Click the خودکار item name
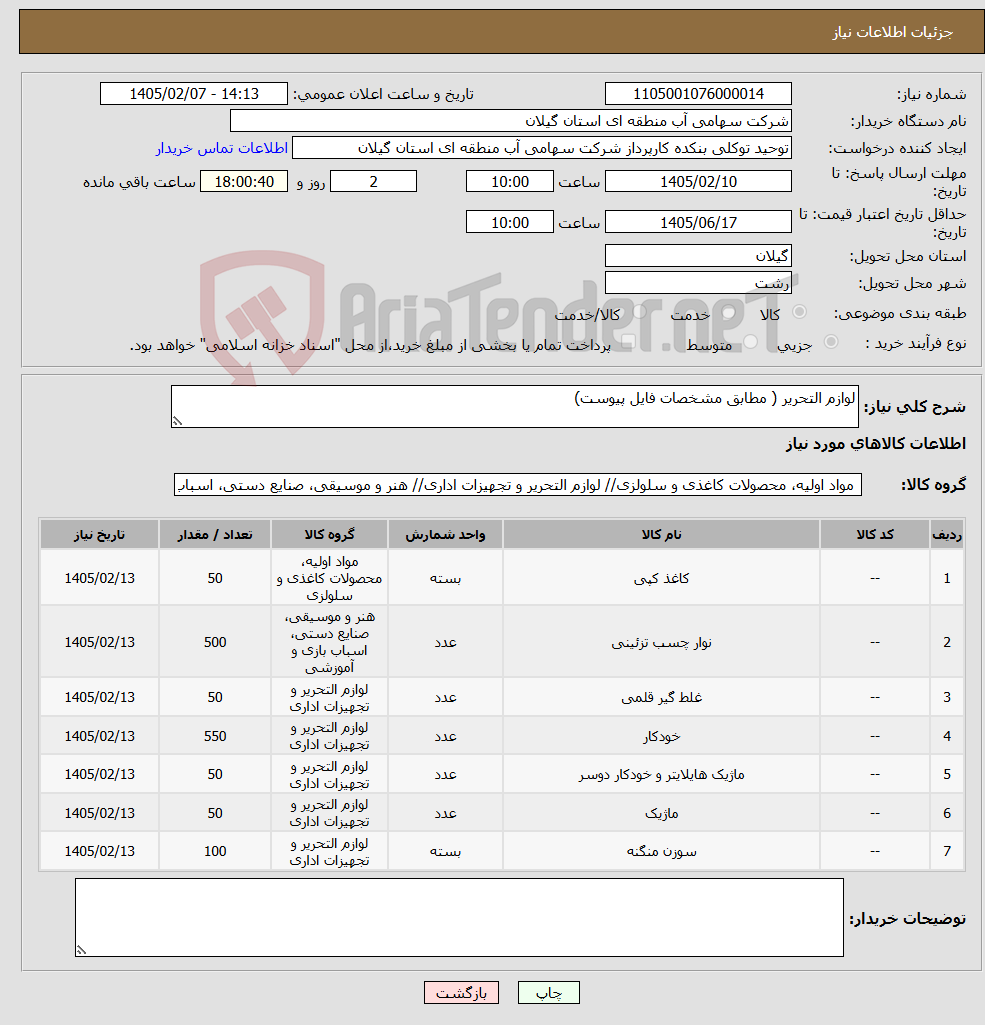 point(661,736)
